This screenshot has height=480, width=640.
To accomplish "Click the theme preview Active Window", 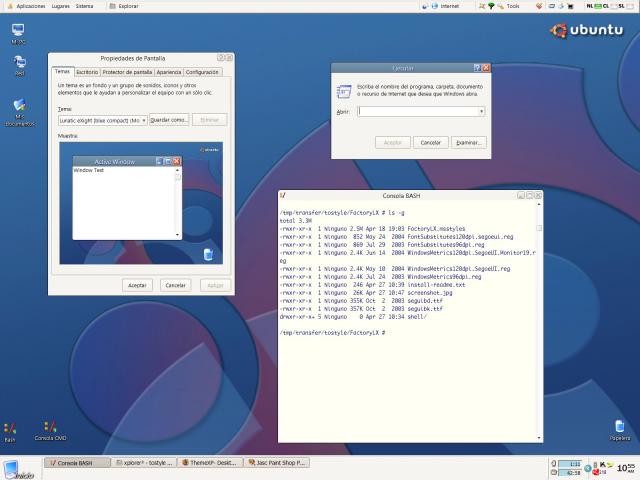I will pos(127,198).
